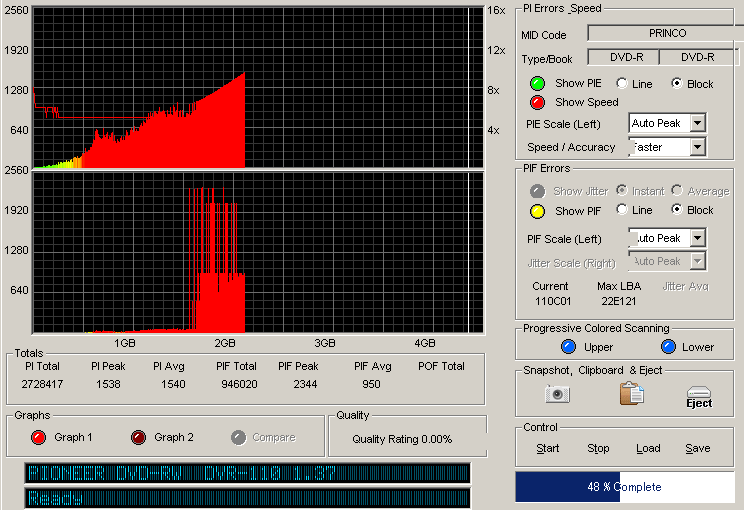
Task: Take a snapshot with the camera icon
Action: coord(558,394)
